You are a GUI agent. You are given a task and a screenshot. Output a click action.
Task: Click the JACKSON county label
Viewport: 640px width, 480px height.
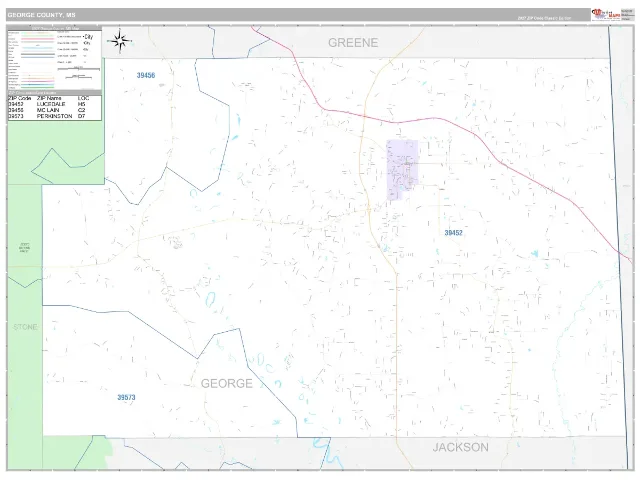tap(460, 447)
